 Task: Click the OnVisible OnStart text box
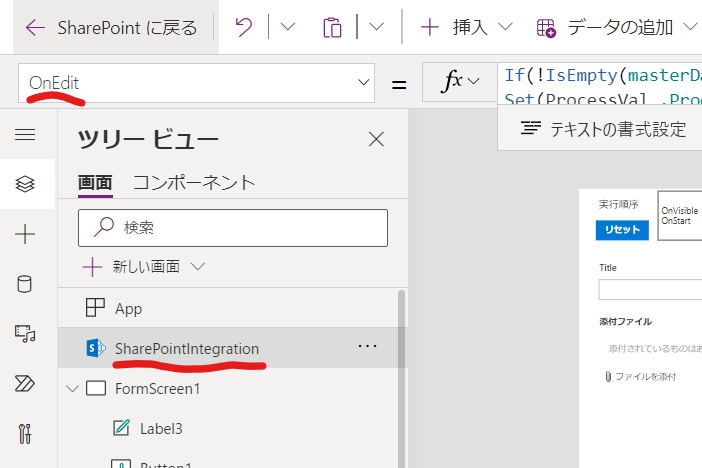point(680,215)
